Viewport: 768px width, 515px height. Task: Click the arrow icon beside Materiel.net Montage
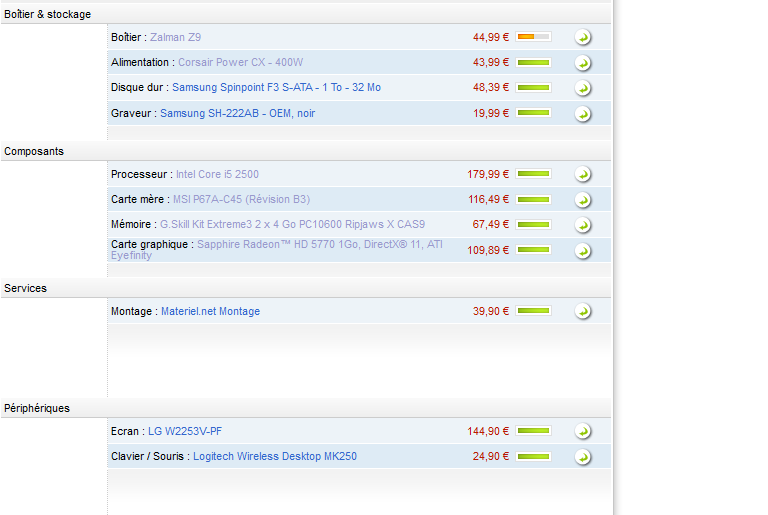(583, 312)
